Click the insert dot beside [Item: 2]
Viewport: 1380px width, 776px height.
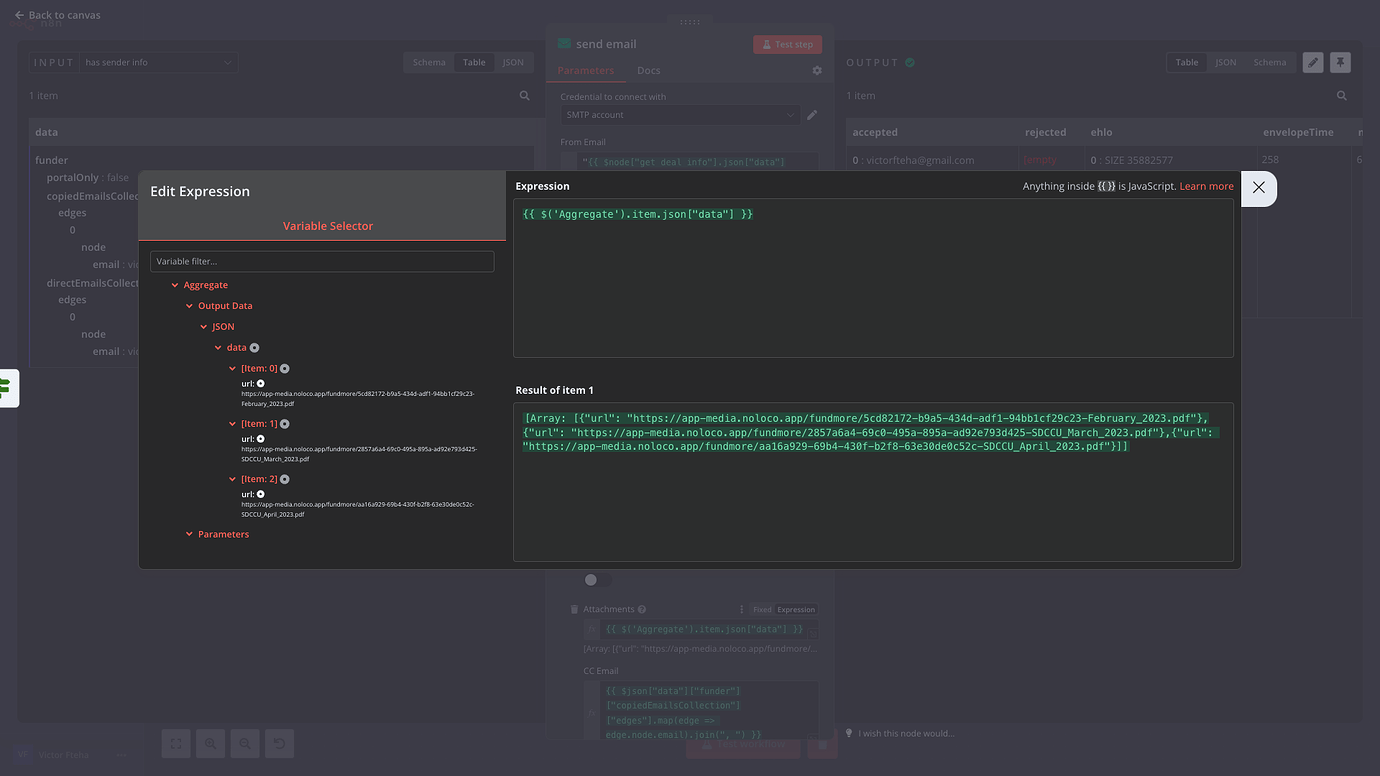(x=285, y=479)
